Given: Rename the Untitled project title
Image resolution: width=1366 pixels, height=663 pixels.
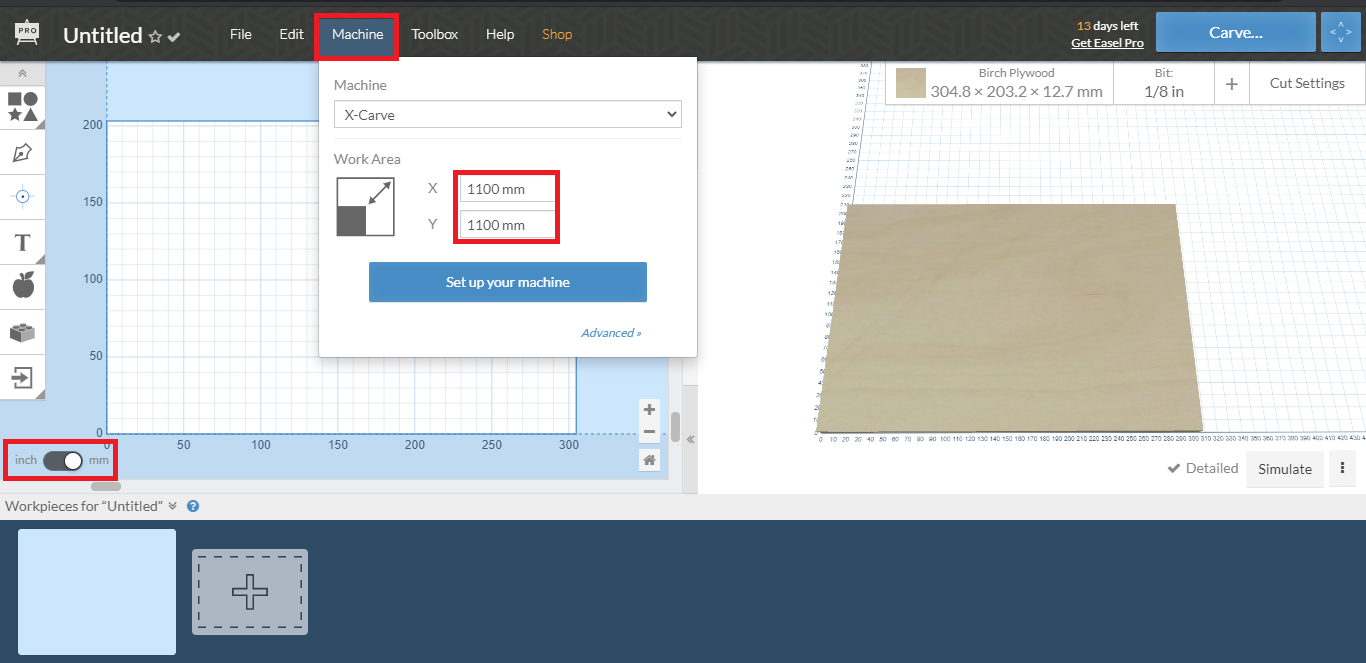Looking at the screenshot, I should coord(103,35).
